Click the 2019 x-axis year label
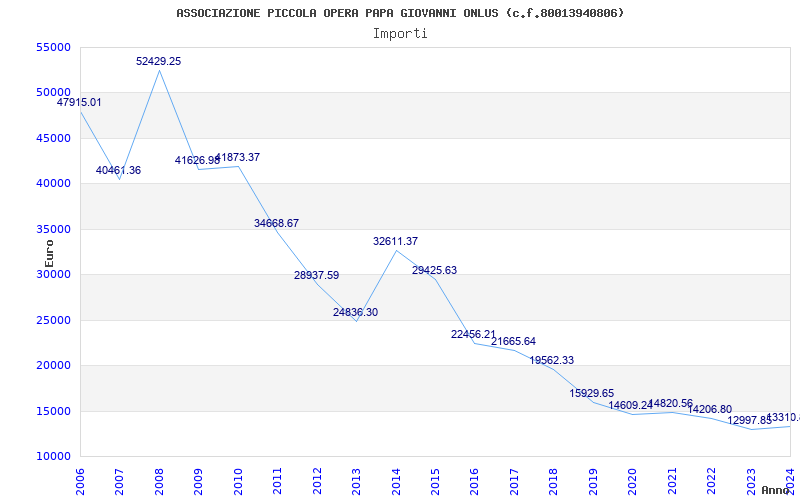800x500 pixels. (x=593, y=482)
